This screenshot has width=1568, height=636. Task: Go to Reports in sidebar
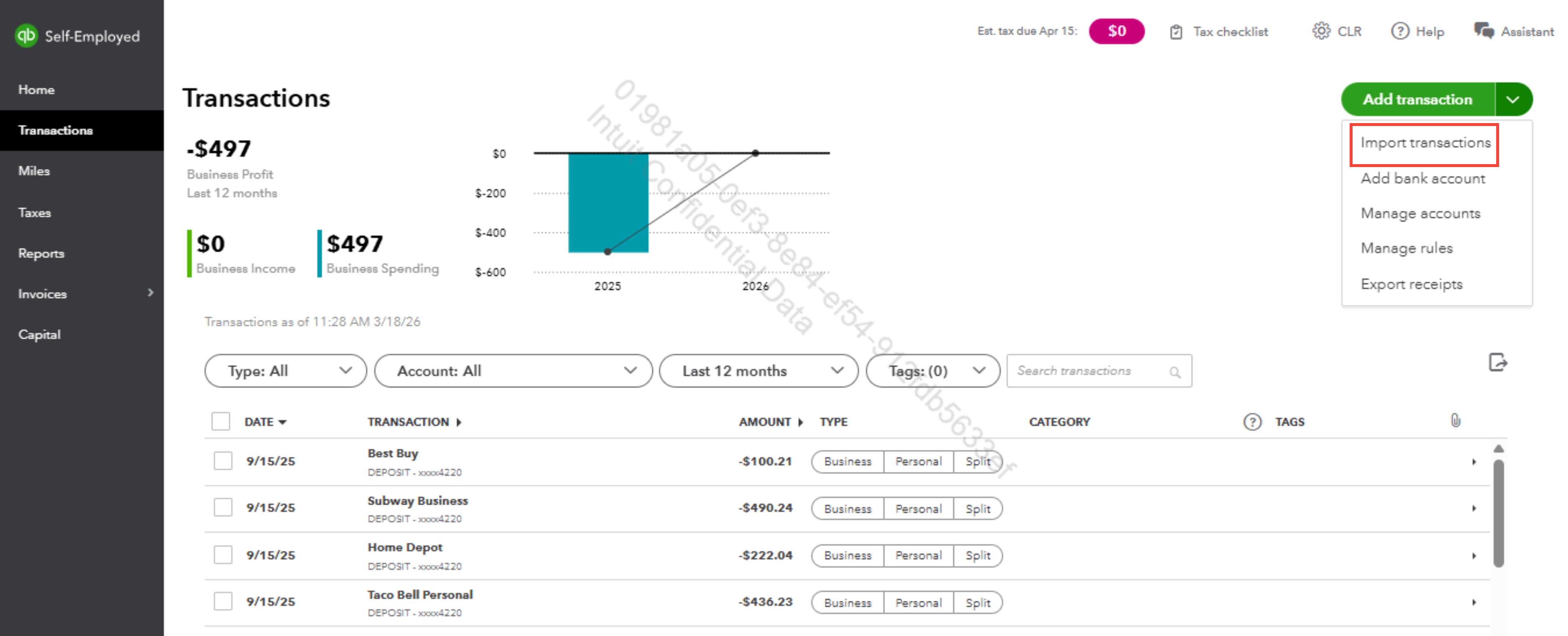[x=41, y=253]
